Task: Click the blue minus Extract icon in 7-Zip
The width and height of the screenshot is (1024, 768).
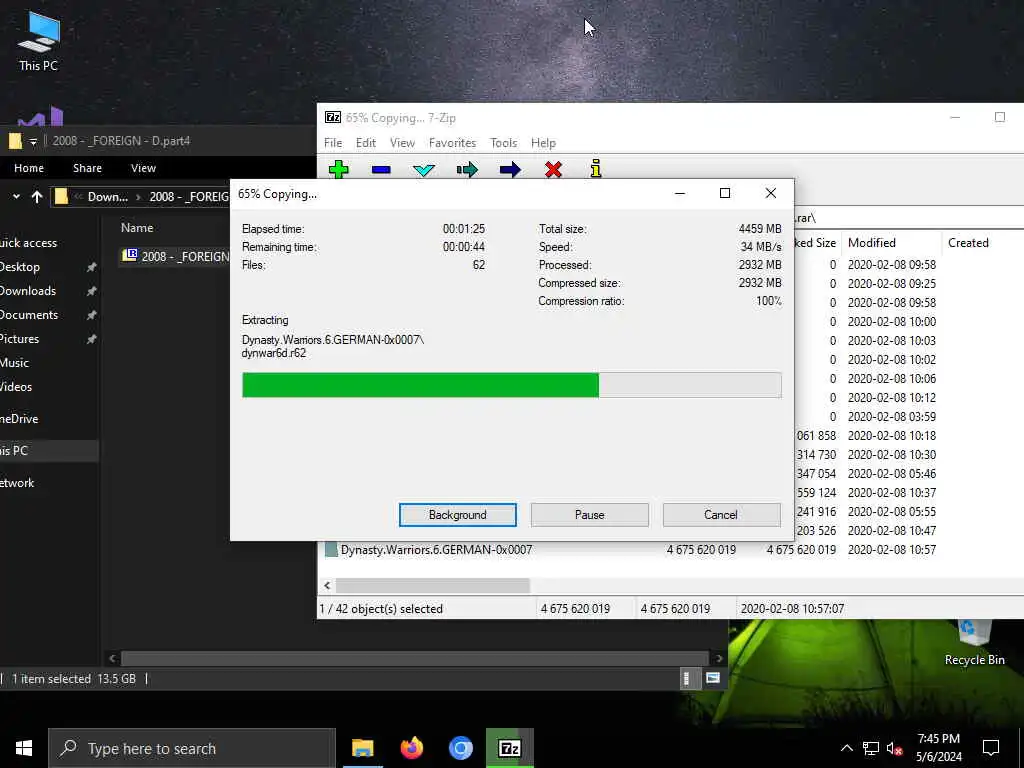Action: click(381, 170)
